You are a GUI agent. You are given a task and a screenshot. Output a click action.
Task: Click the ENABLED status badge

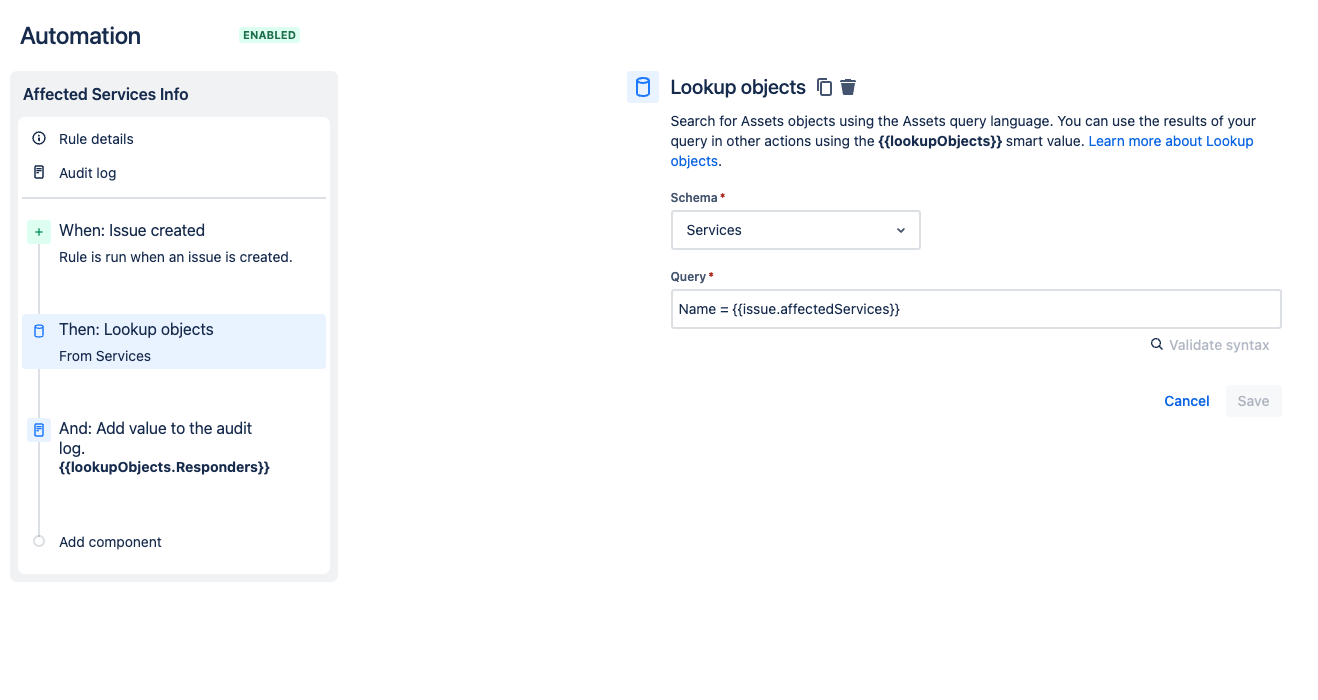(270, 35)
